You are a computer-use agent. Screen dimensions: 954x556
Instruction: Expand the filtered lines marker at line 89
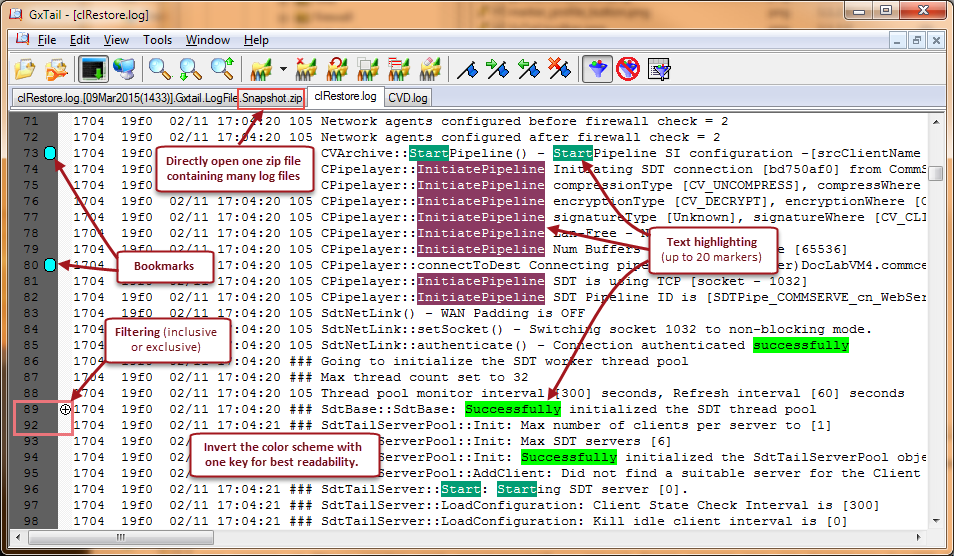pyautogui.click(x=65, y=409)
